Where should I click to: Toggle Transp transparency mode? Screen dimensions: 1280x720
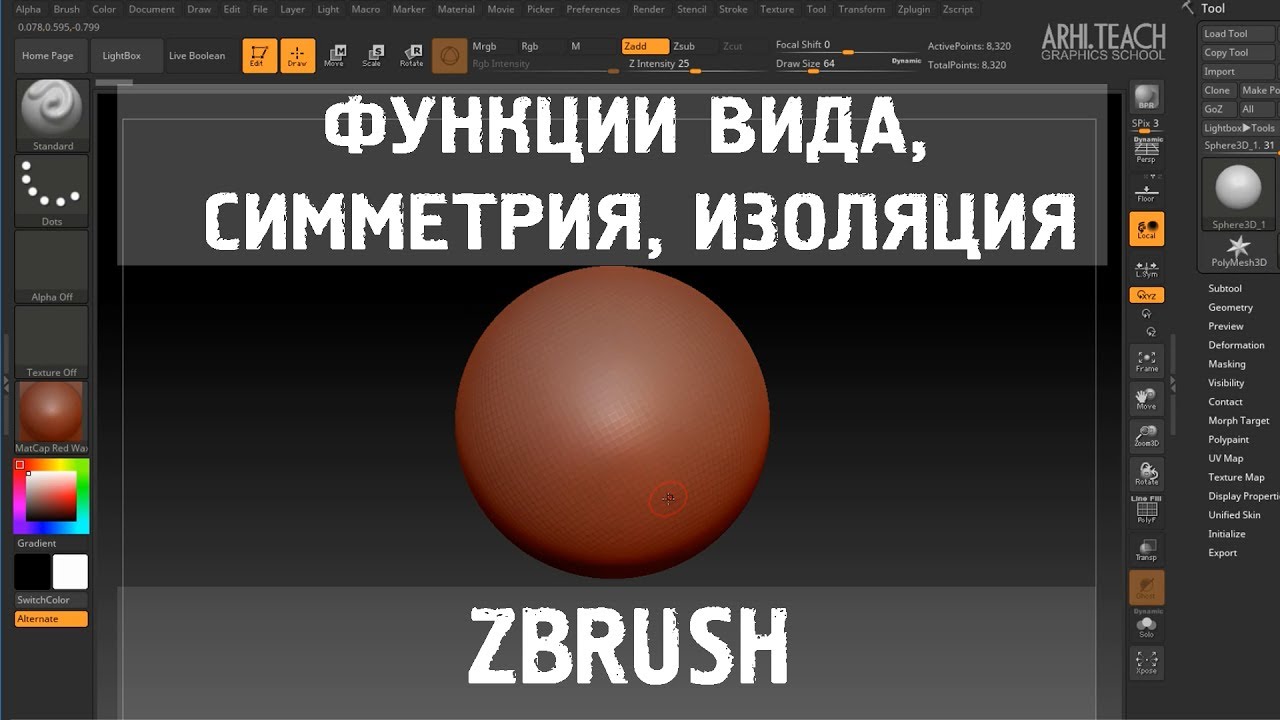click(1146, 549)
